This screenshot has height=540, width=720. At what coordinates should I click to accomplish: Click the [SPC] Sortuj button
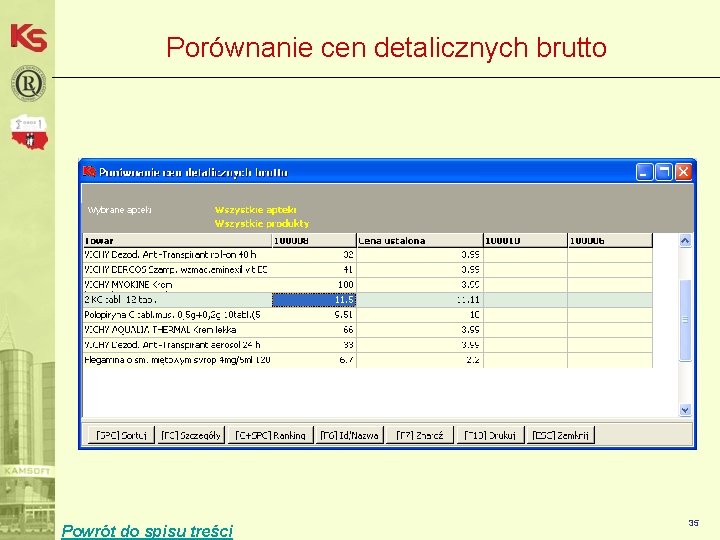click(x=121, y=435)
